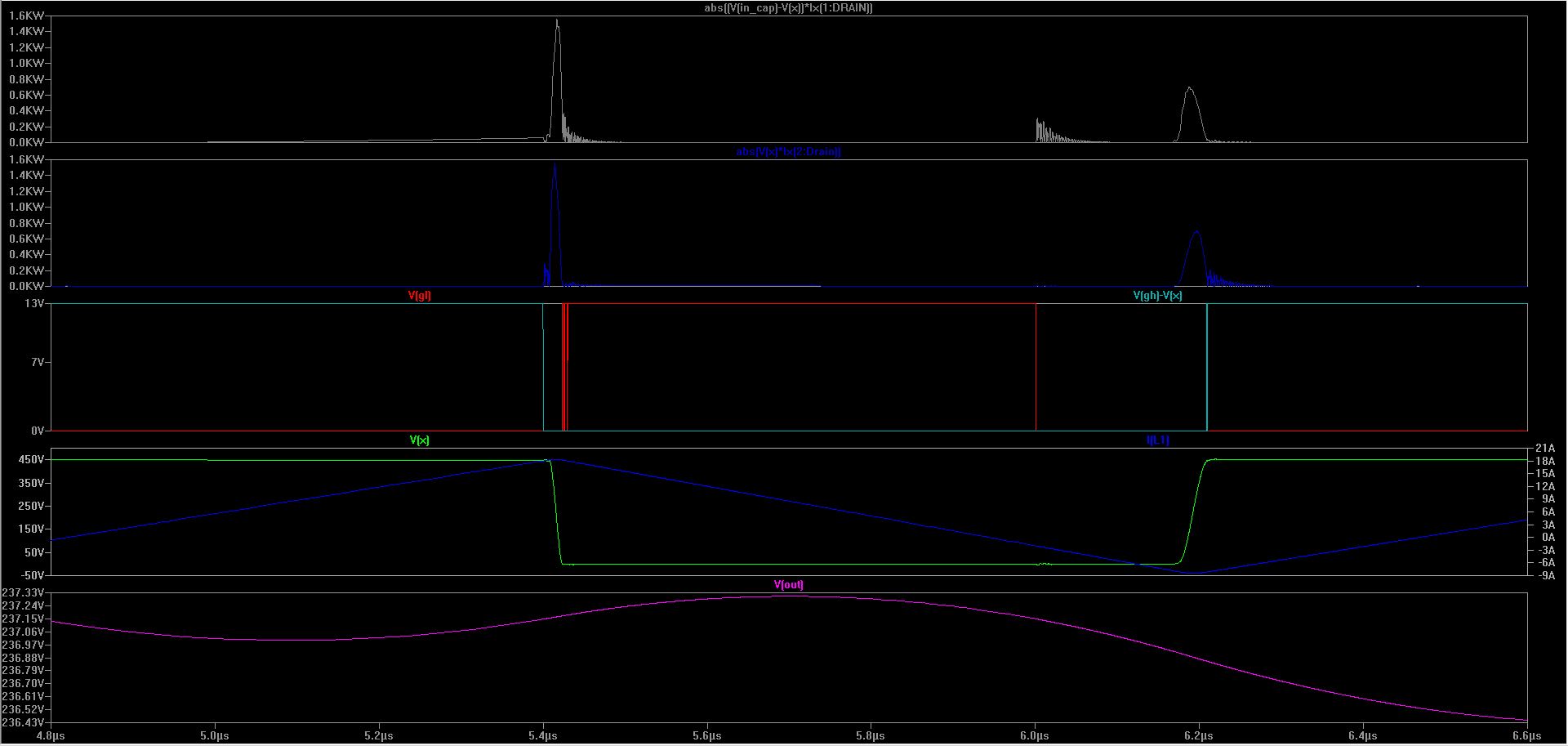
Task: Click the 237.33V label on V(out) axis
Action: tap(23, 592)
